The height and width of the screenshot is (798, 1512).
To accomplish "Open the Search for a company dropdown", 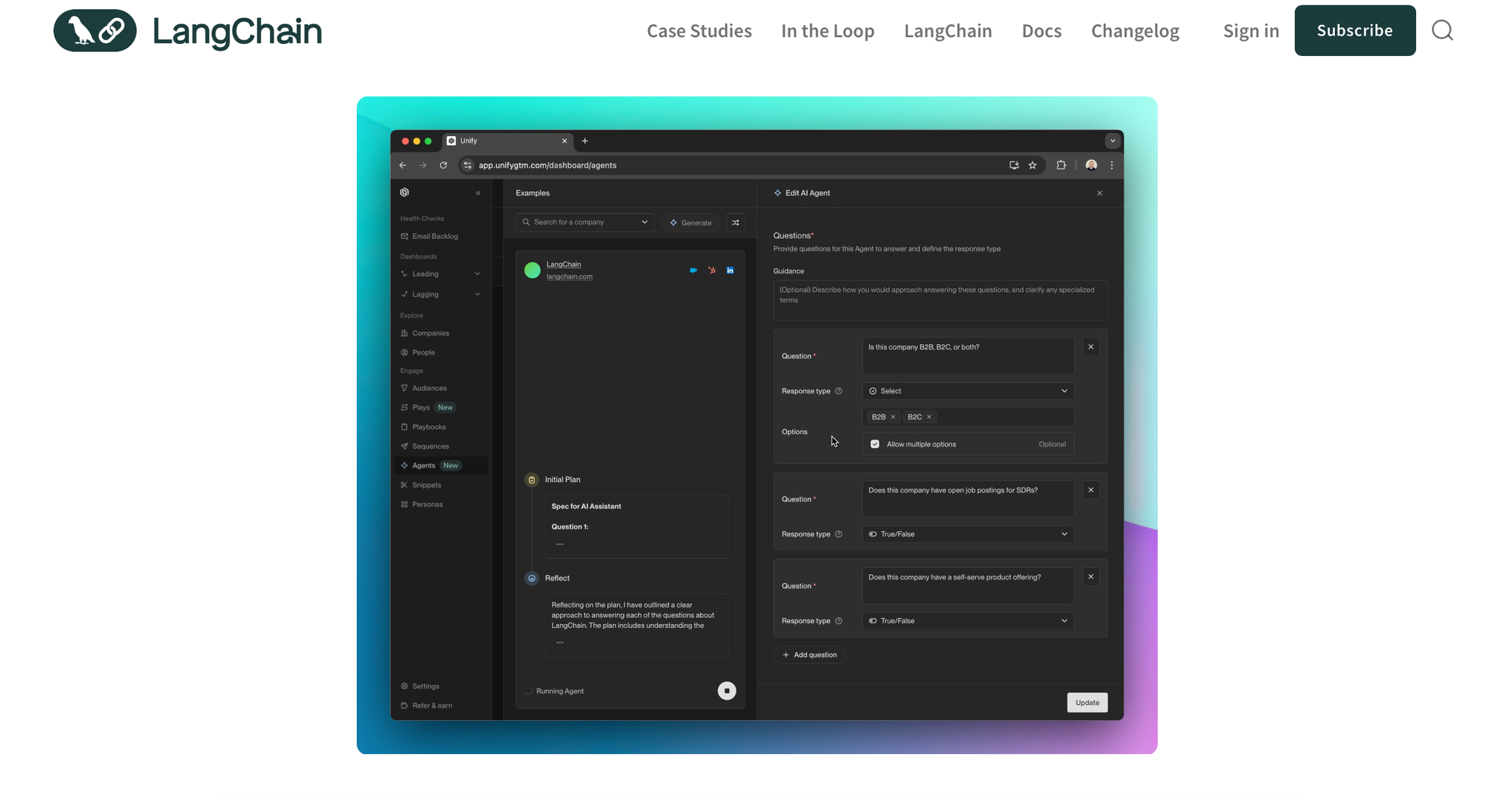I will [x=584, y=222].
